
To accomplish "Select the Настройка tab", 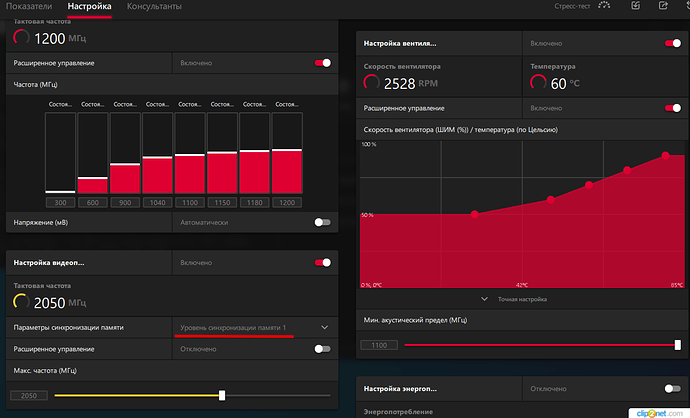I will pos(89,6).
